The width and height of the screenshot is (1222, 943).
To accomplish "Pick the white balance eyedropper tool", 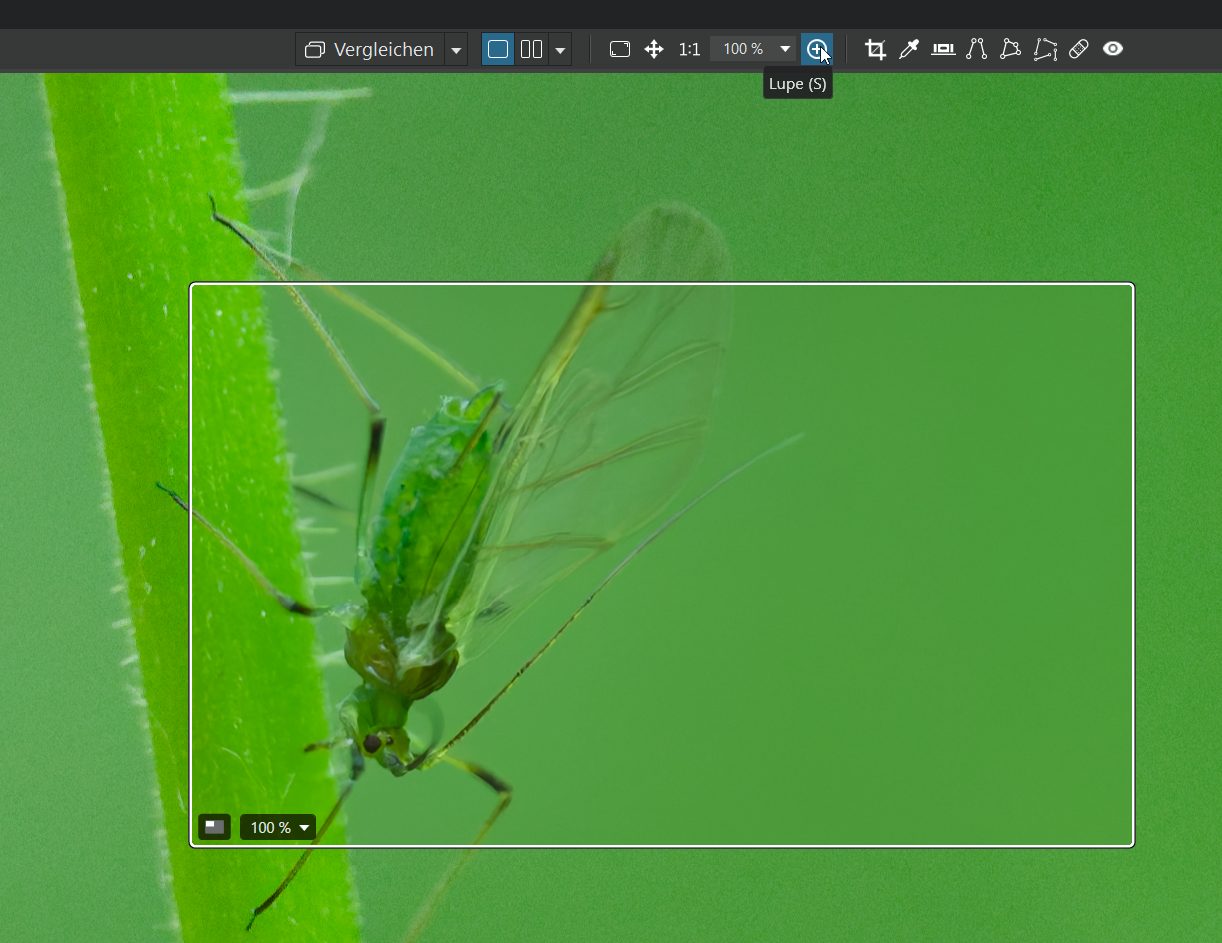I will (909, 49).
